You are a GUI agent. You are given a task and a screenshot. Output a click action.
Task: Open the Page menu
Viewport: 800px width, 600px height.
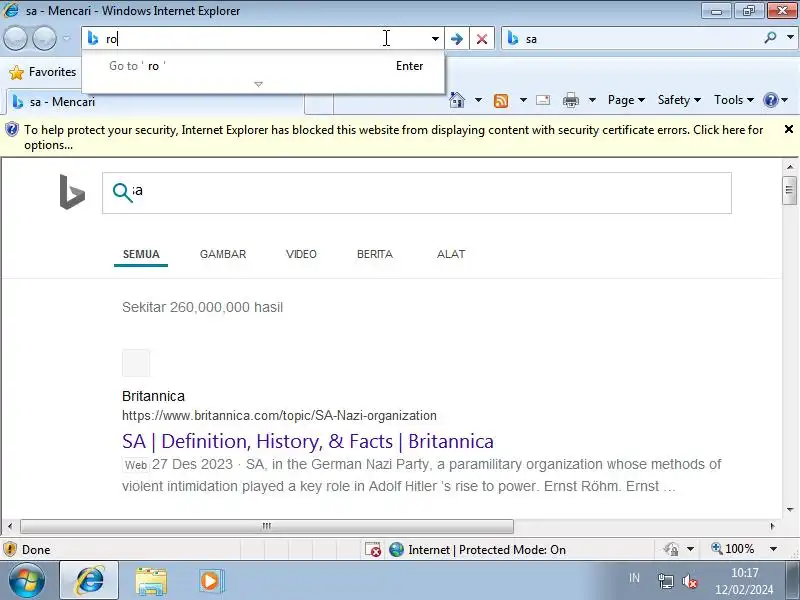coord(626,100)
